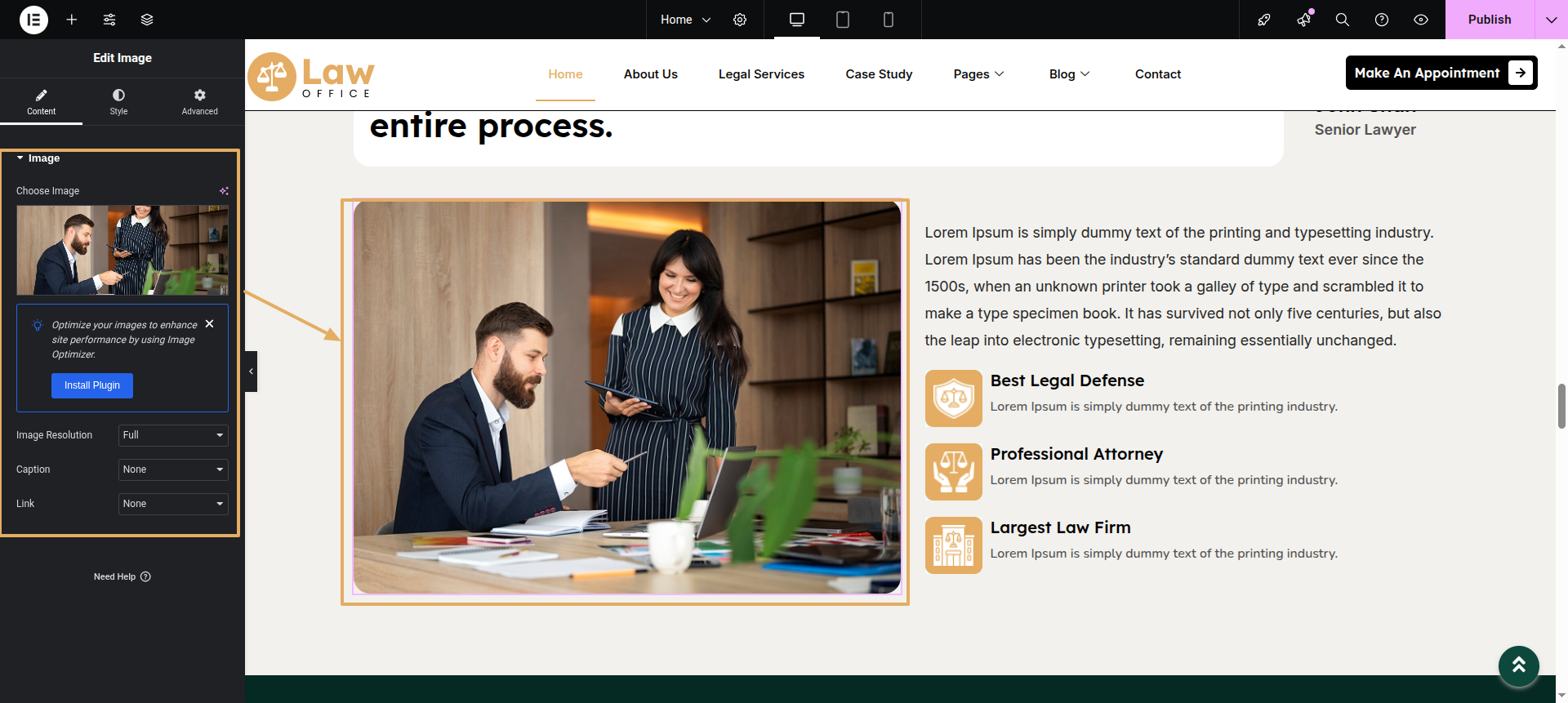Screen dimensions: 1568x703
Task: Switch to the Advanced tab
Action: coord(199,101)
